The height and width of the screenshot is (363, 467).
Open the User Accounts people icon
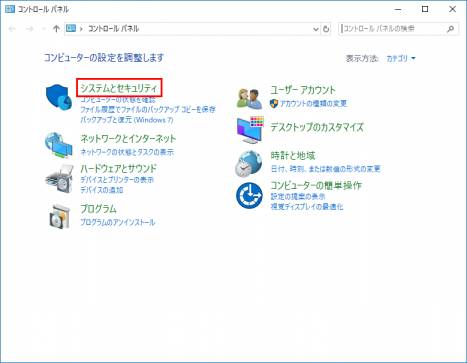[249, 98]
